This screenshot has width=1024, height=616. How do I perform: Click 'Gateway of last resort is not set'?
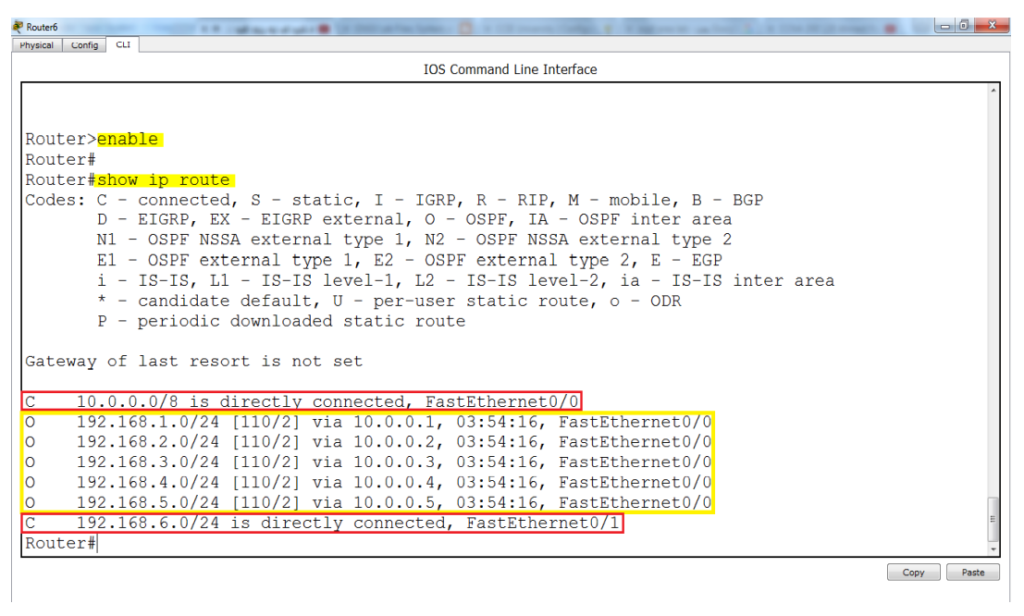click(194, 361)
